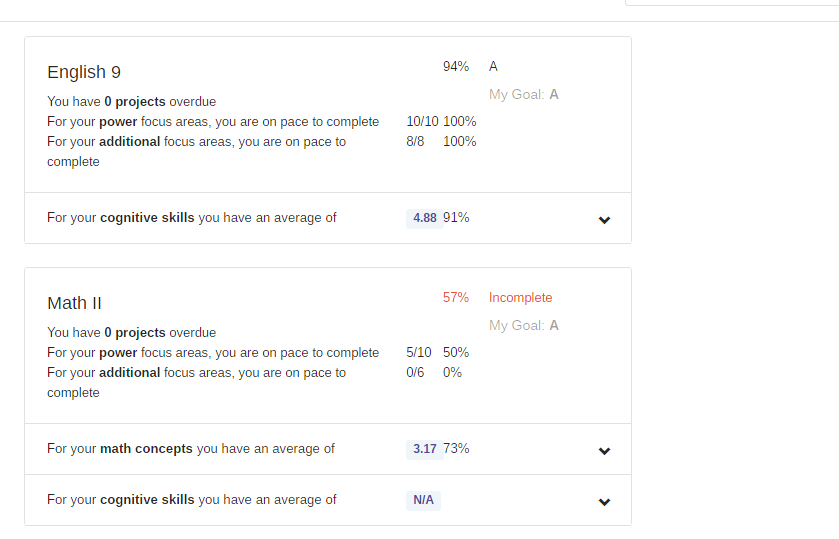Click the N/A cognitive skills badge
The image size is (839, 539).
pos(424,500)
